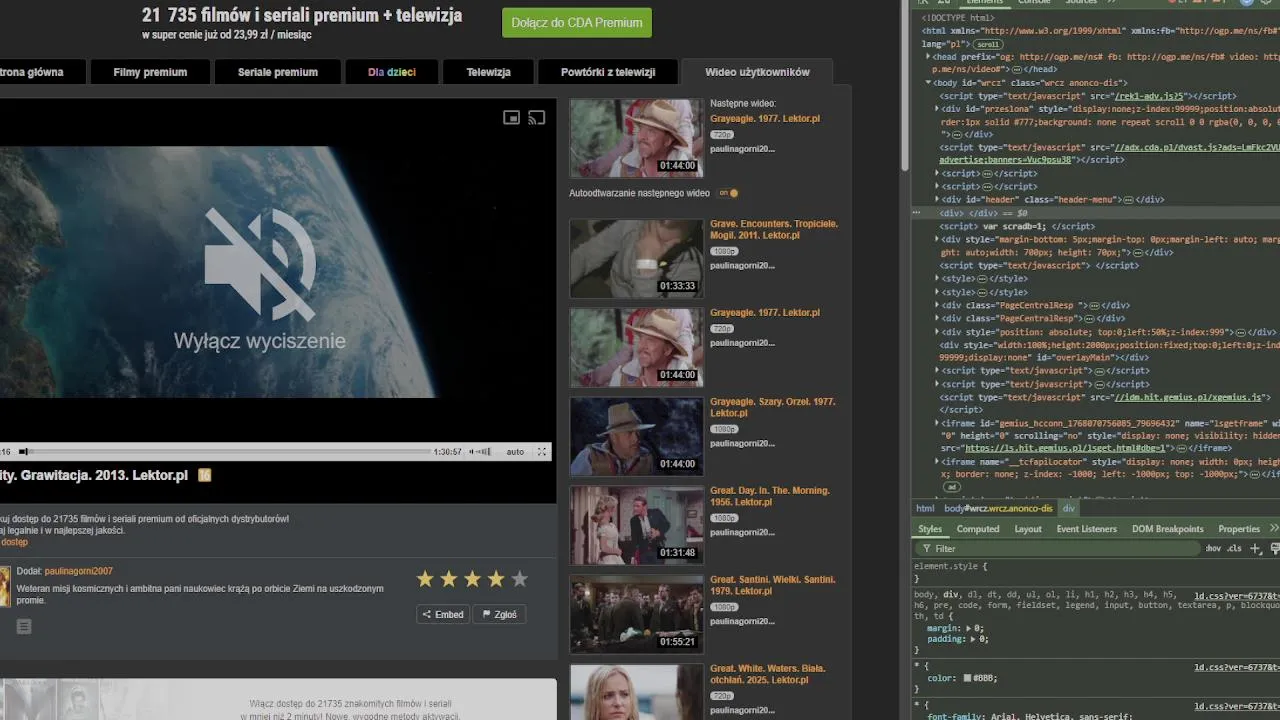Report the video with Zgłoś button
1280x720 pixels.
(x=500, y=614)
